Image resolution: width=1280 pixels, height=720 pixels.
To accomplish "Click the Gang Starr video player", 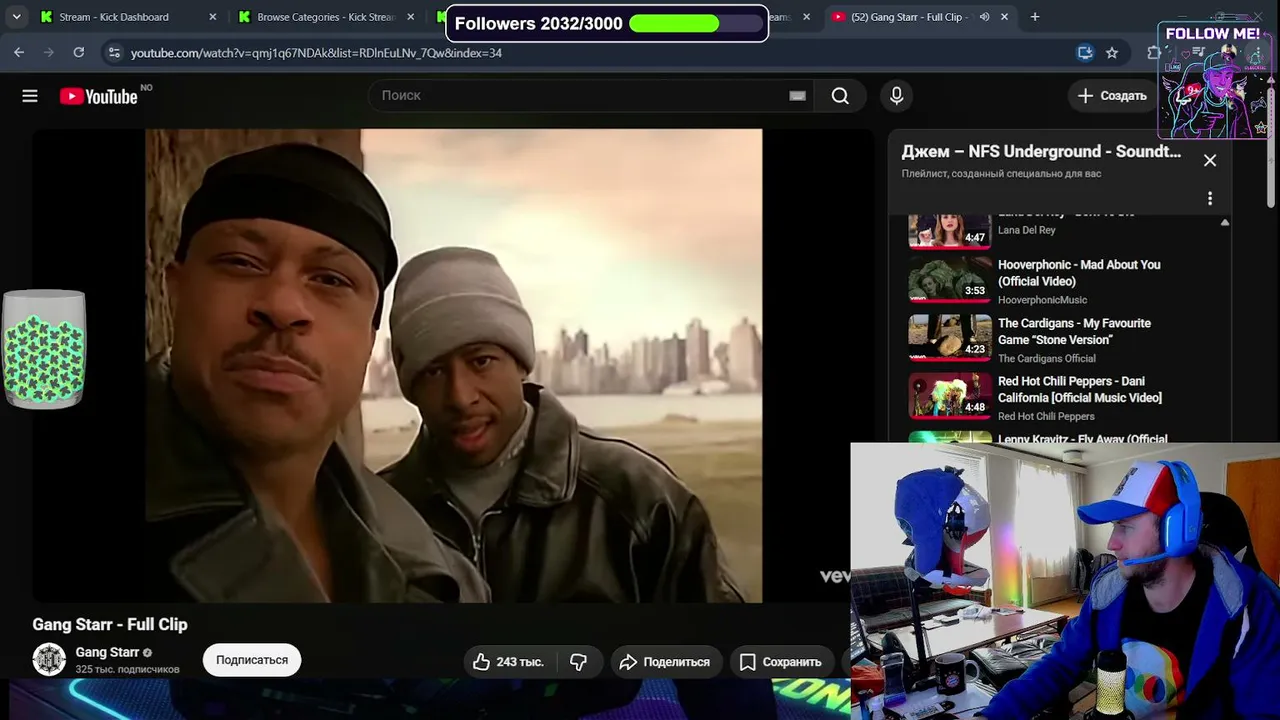I will (x=453, y=365).
